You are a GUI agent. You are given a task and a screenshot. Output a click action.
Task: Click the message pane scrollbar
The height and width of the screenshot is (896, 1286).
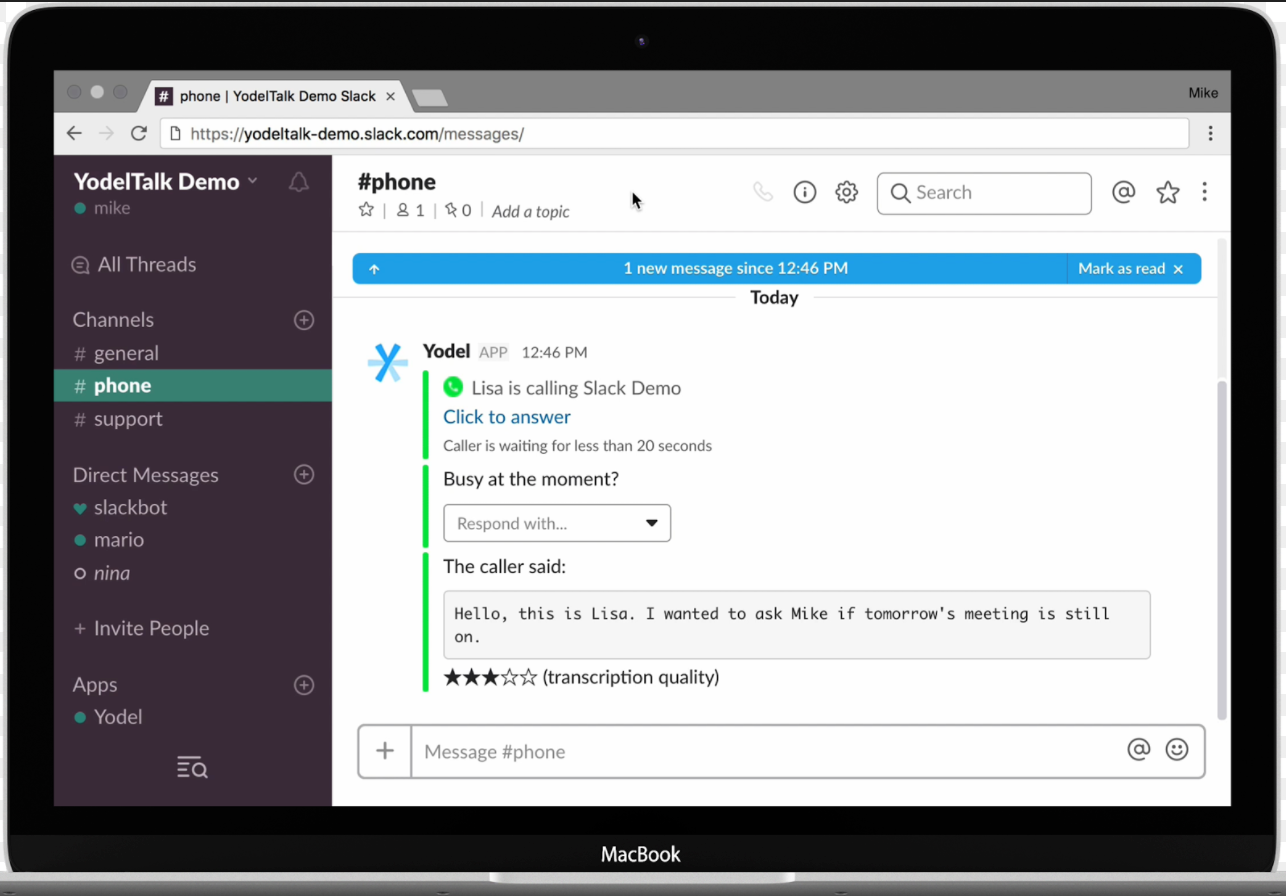(x=1222, y=549)
